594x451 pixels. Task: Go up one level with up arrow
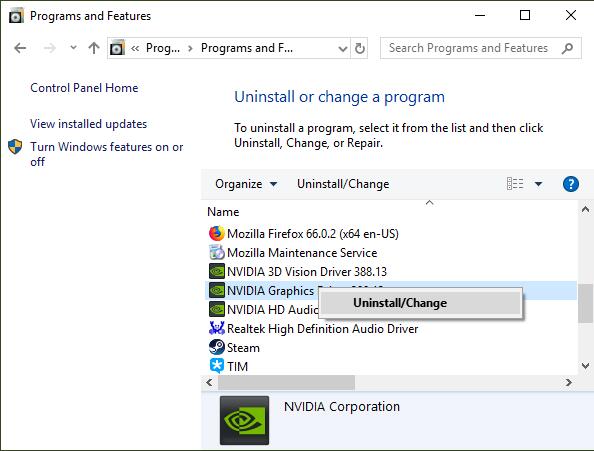tap(94, 48)
